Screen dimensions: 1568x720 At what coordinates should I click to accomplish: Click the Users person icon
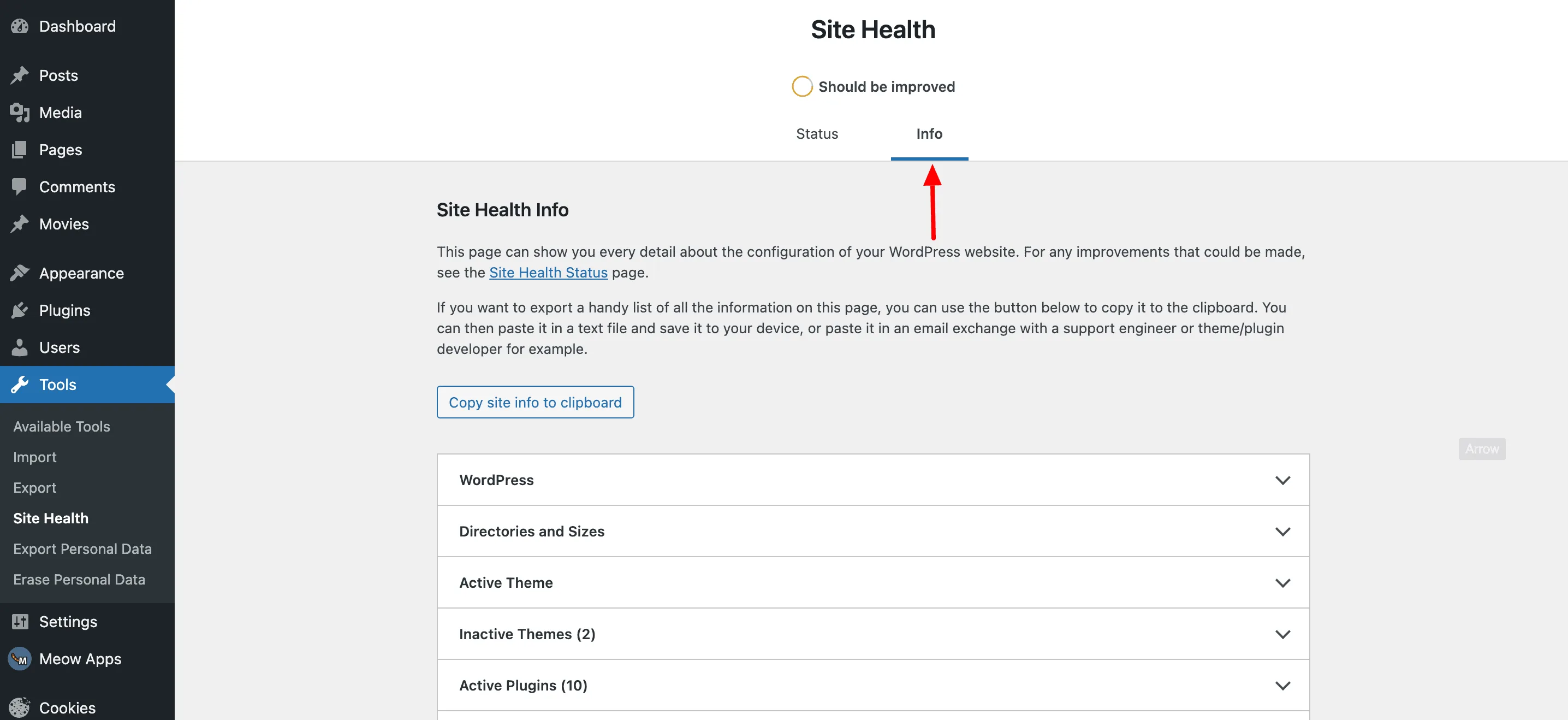[20, 347]
